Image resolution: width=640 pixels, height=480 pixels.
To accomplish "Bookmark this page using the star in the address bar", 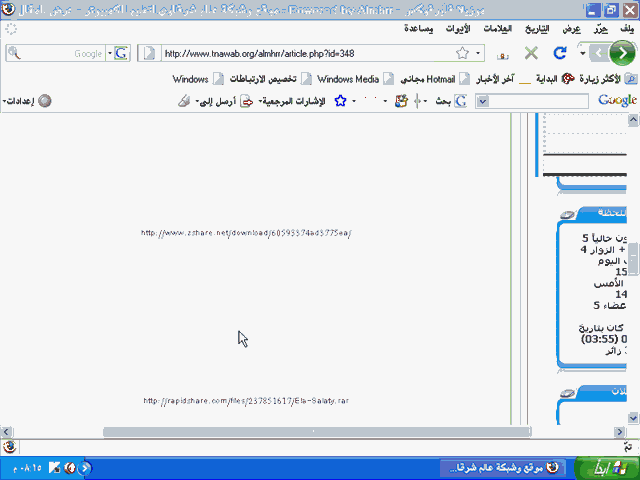I will pyautogui.click(x=462, y=53).
